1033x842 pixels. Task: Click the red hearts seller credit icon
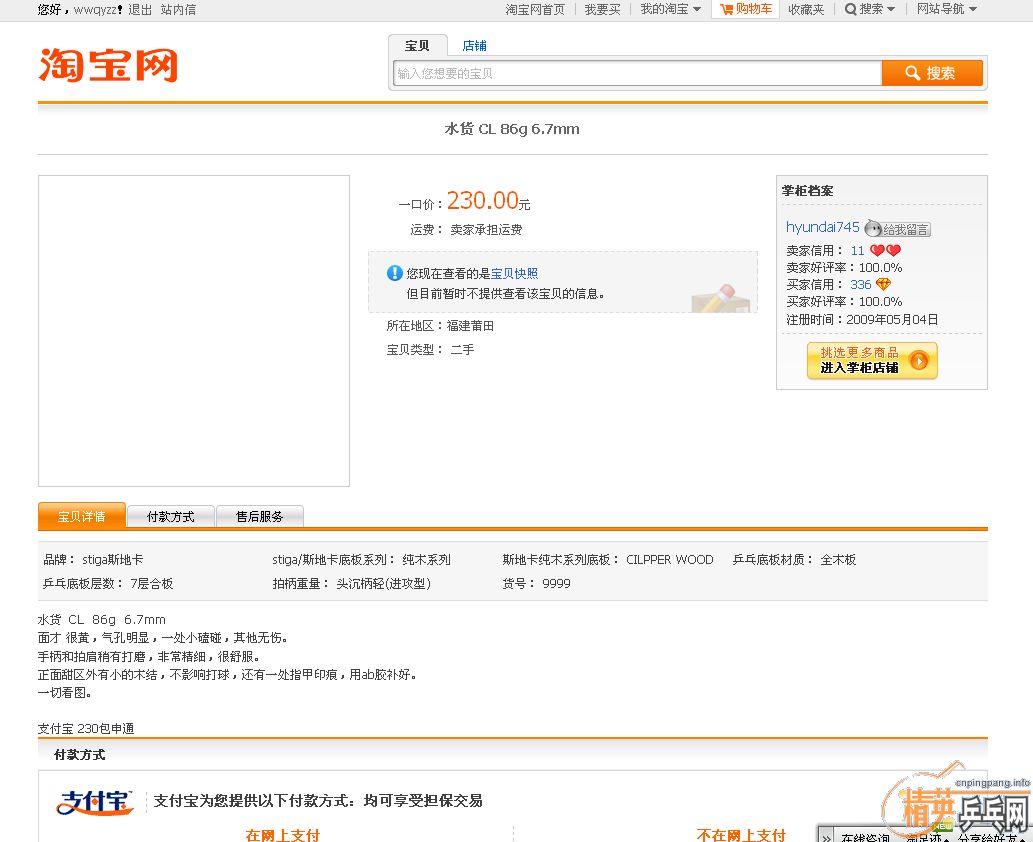click(x=885, y=251)
